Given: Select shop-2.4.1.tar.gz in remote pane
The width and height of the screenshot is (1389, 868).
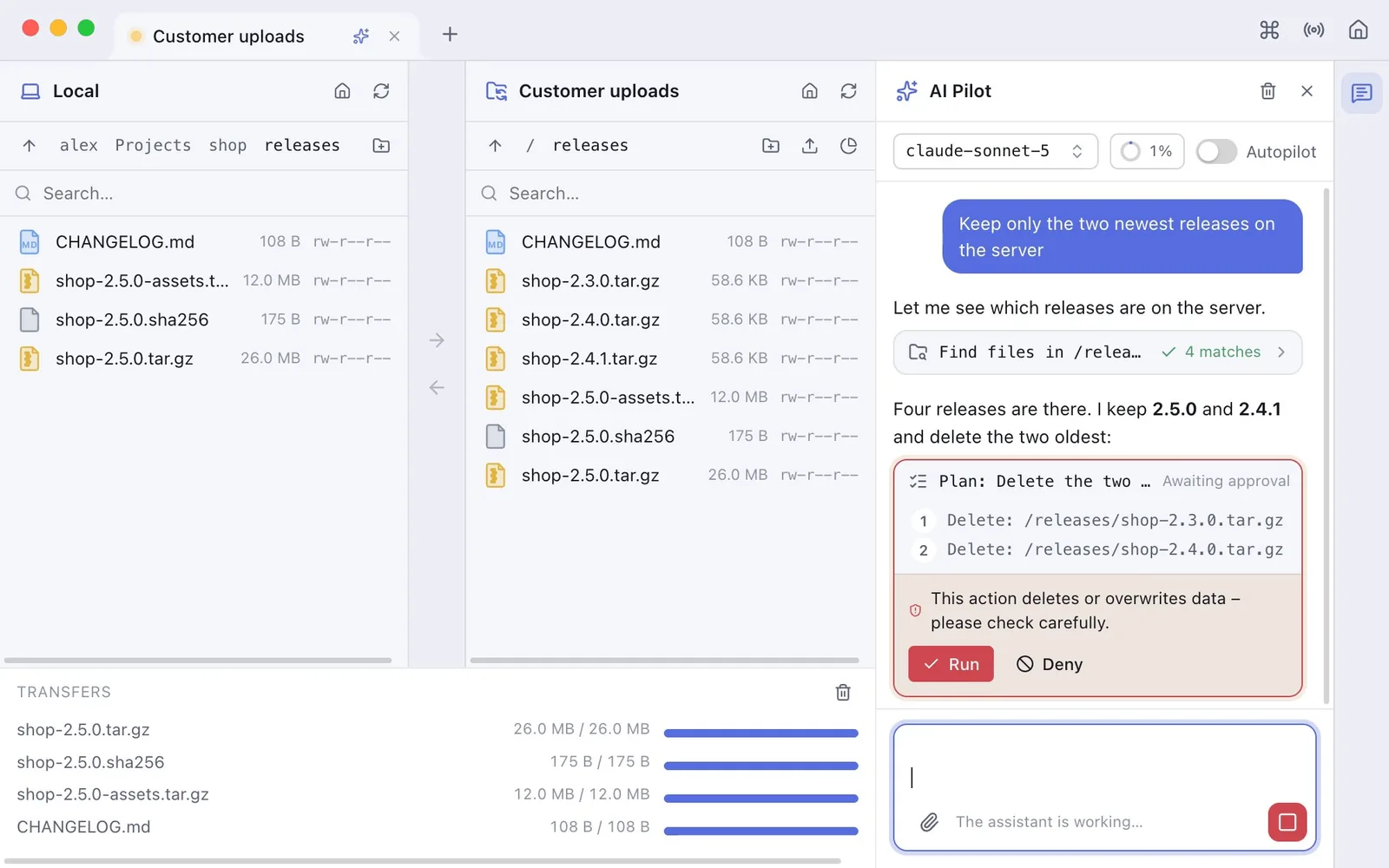Looking at the screenshot, I should pos(670,358).
